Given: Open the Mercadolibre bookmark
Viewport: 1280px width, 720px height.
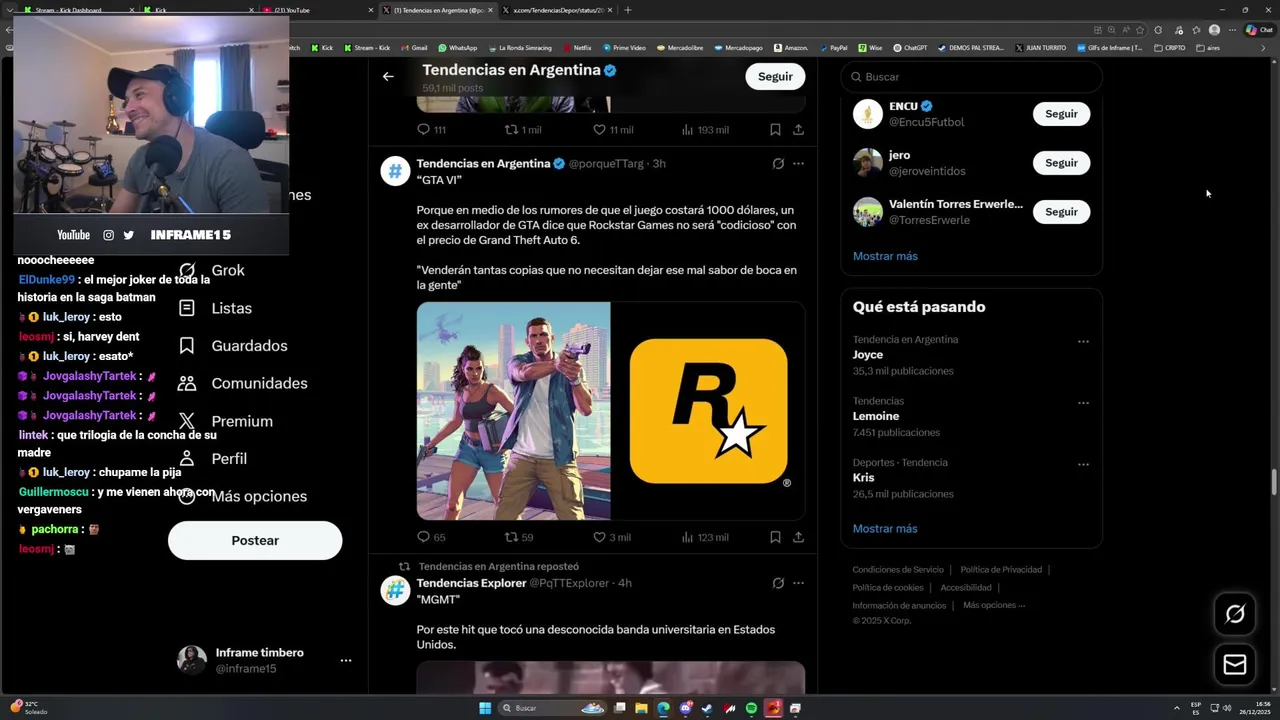Looking at the screenshot, I should 679,47.
